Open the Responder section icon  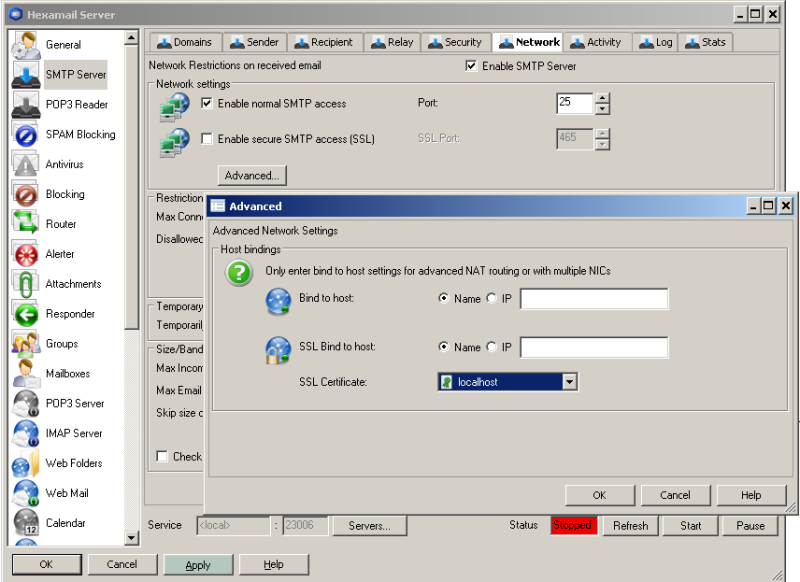[27, 315]
